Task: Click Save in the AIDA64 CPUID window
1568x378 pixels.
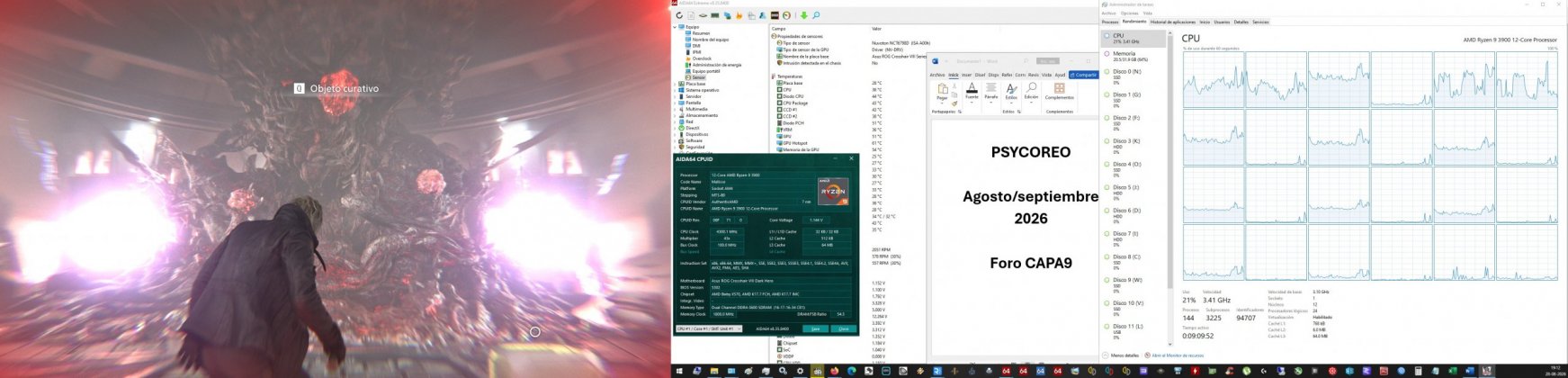Action: coord(815,328)
